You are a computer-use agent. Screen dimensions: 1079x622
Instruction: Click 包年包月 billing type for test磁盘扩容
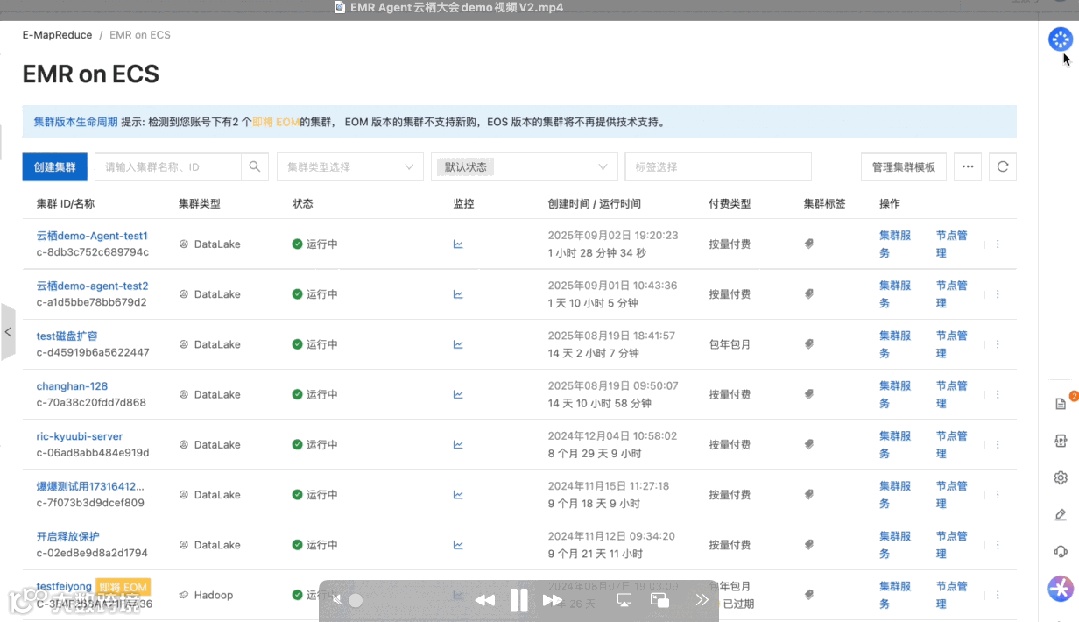pos(729,344)
